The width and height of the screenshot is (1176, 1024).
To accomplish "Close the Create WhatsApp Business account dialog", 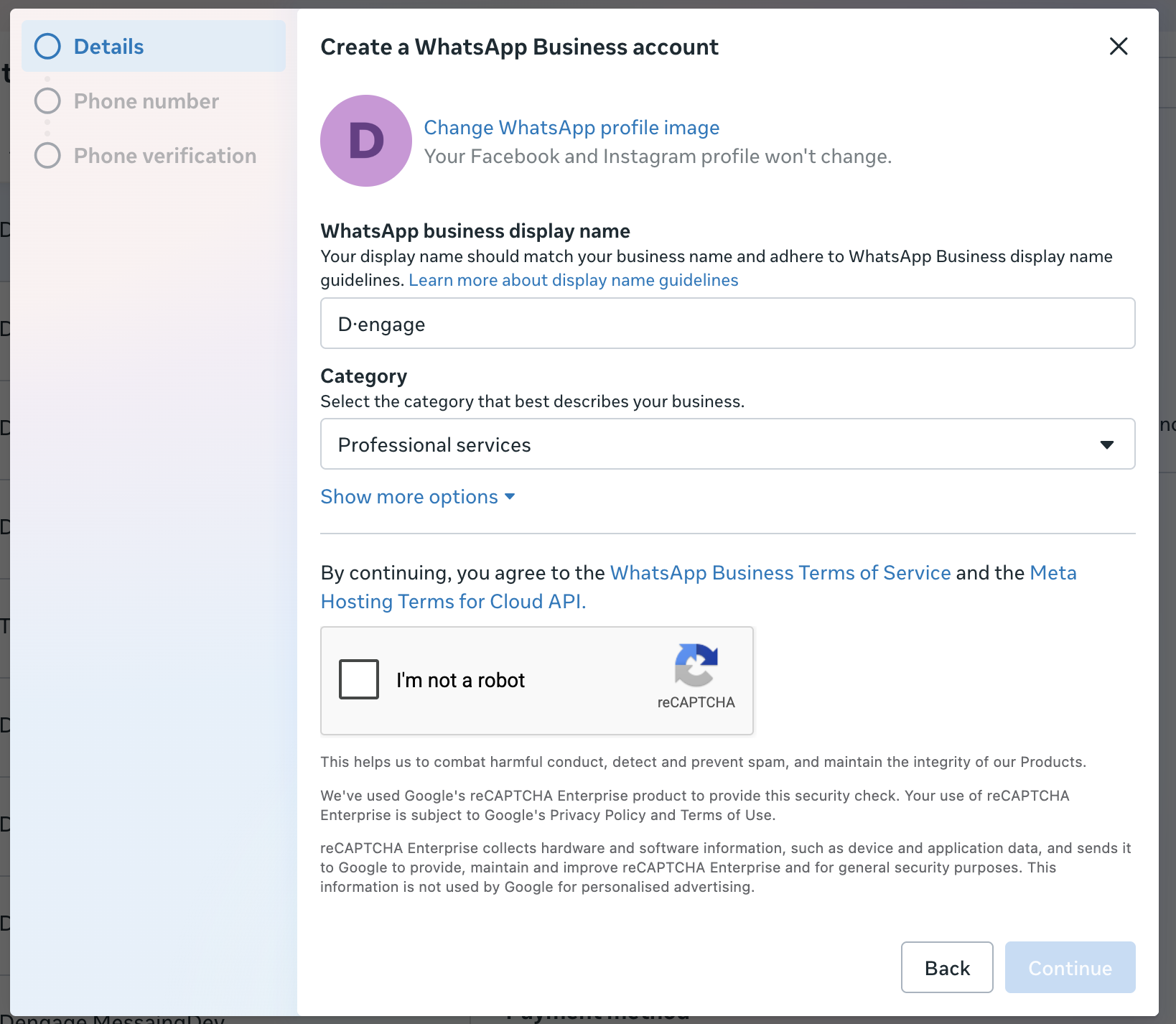I will [x=1119, y=47].
